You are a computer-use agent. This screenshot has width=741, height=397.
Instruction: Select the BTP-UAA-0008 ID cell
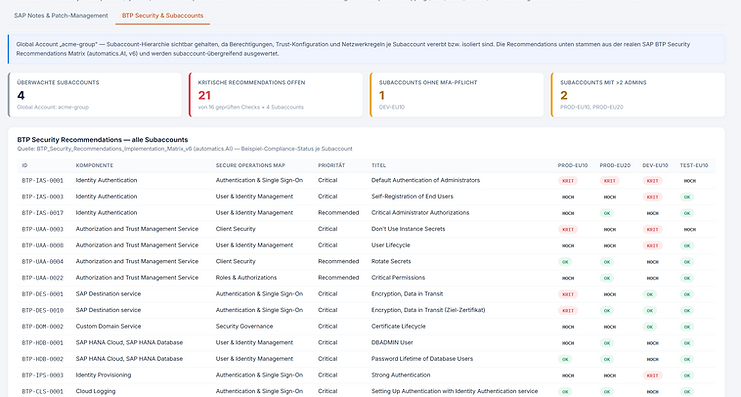[x=43, y=245]
